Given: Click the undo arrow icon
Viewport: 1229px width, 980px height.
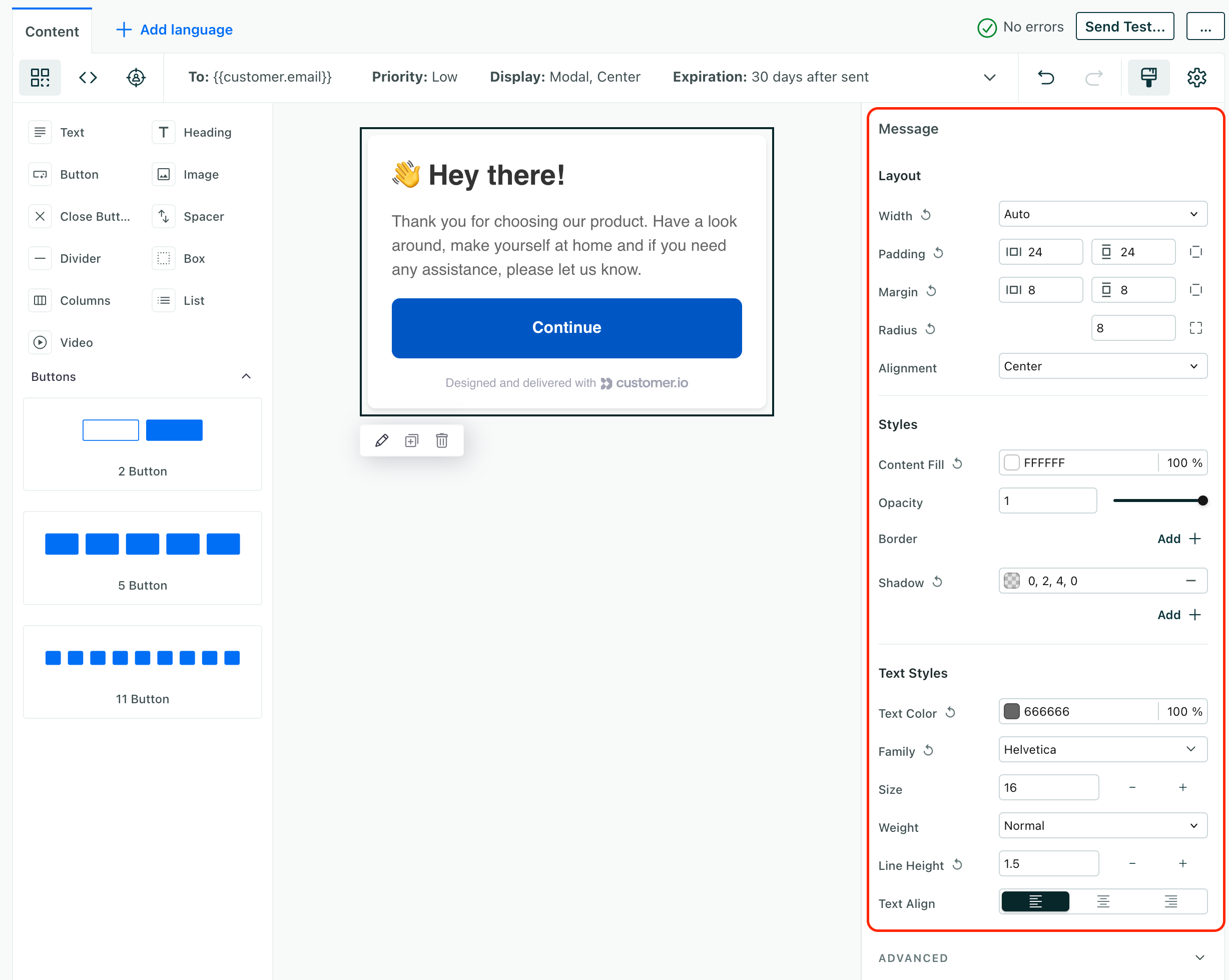Looking at the screenshot, I should coord(1046,77).
